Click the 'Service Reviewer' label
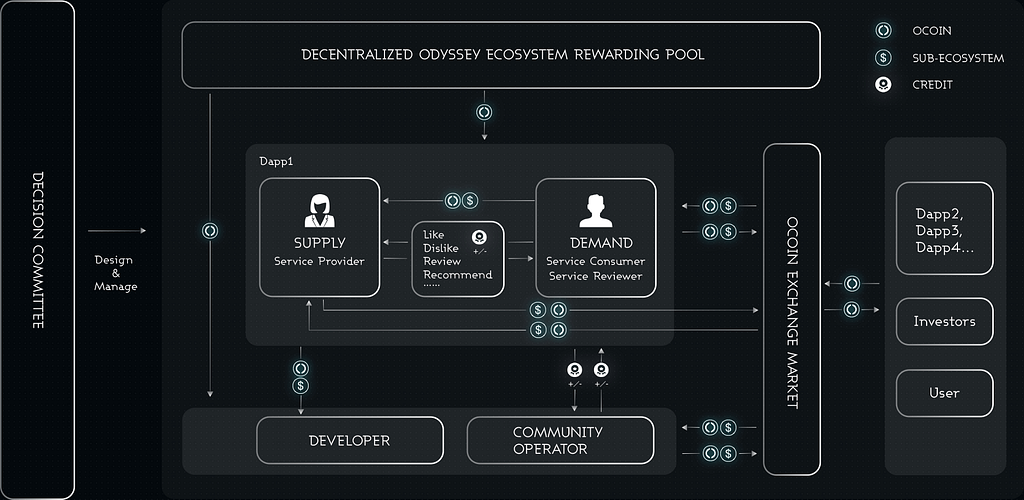This screenshot has width=1024, height=500. (x=596, y=276)
